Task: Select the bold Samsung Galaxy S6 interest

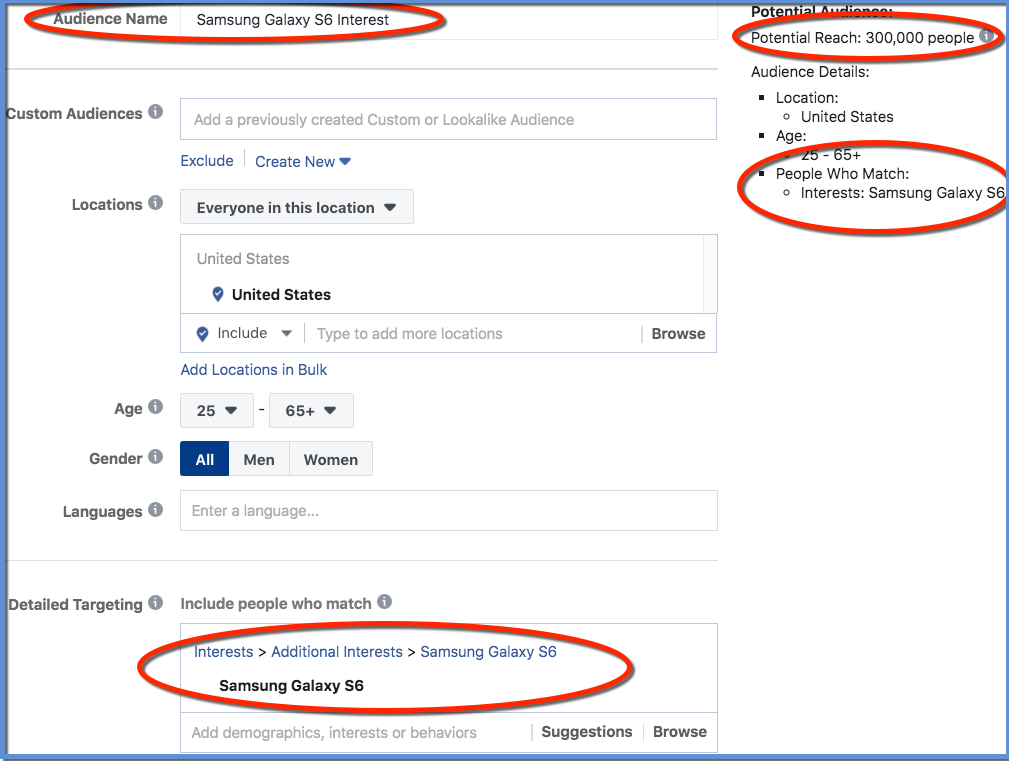Action: click(x=292, y=686)
